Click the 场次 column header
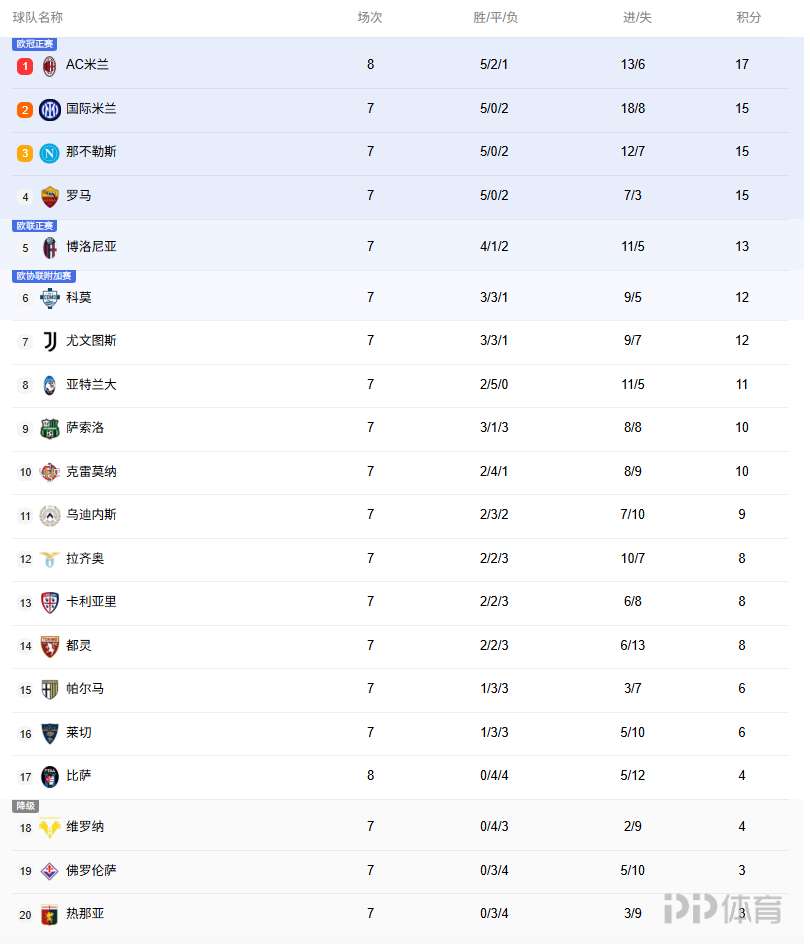Viewport: 810px width, 952px height. [370, 17]
